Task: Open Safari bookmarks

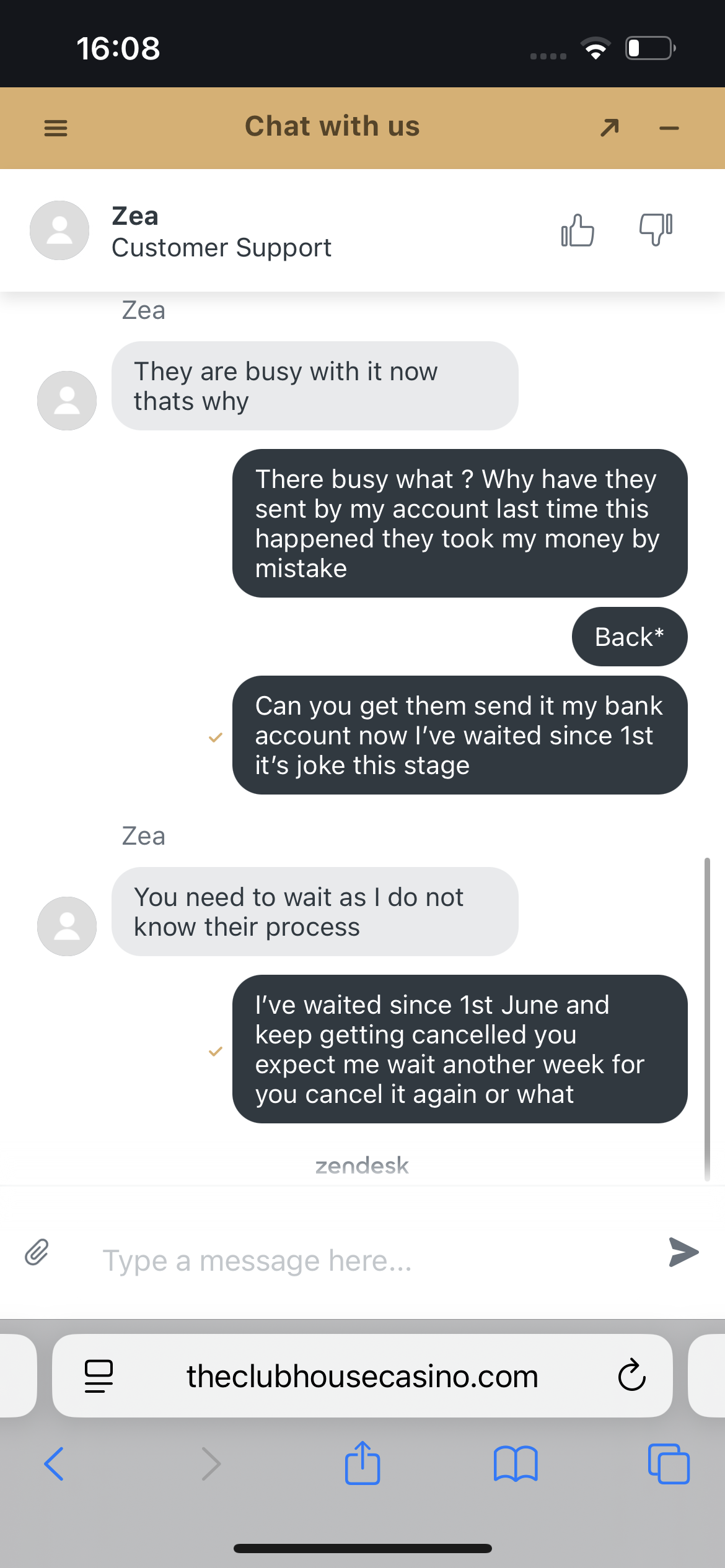Action: click(x=516, y=1464)
